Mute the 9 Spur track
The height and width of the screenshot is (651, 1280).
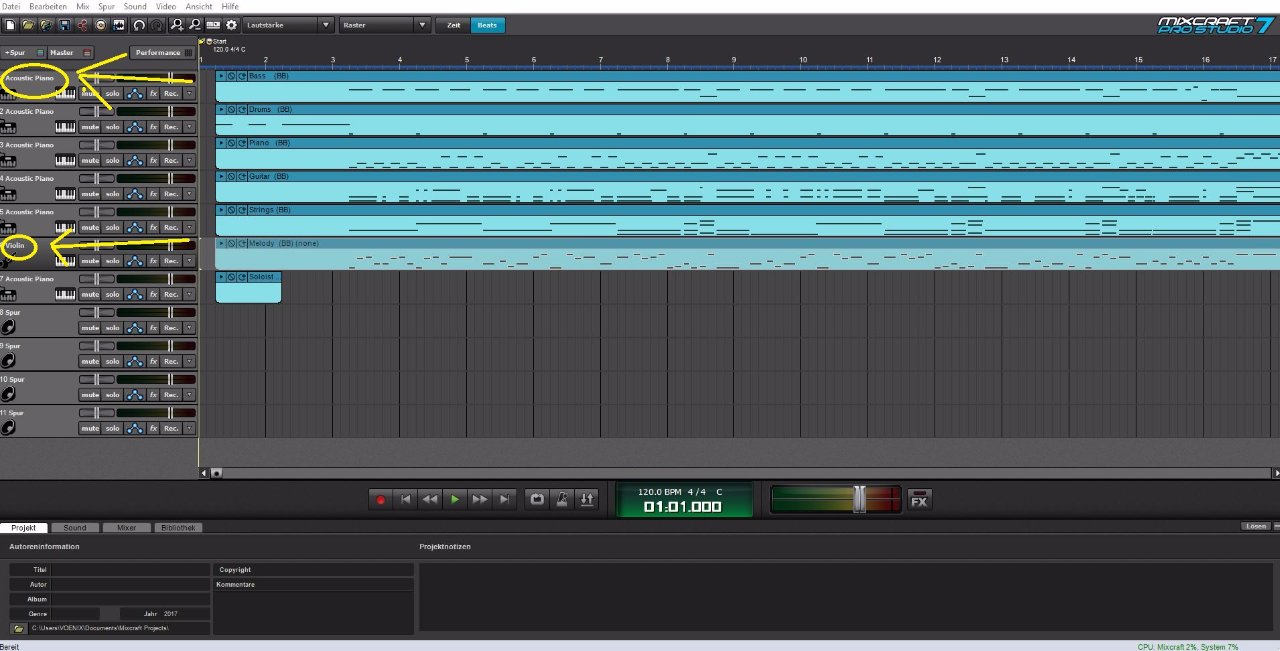[x=90, y=361]
